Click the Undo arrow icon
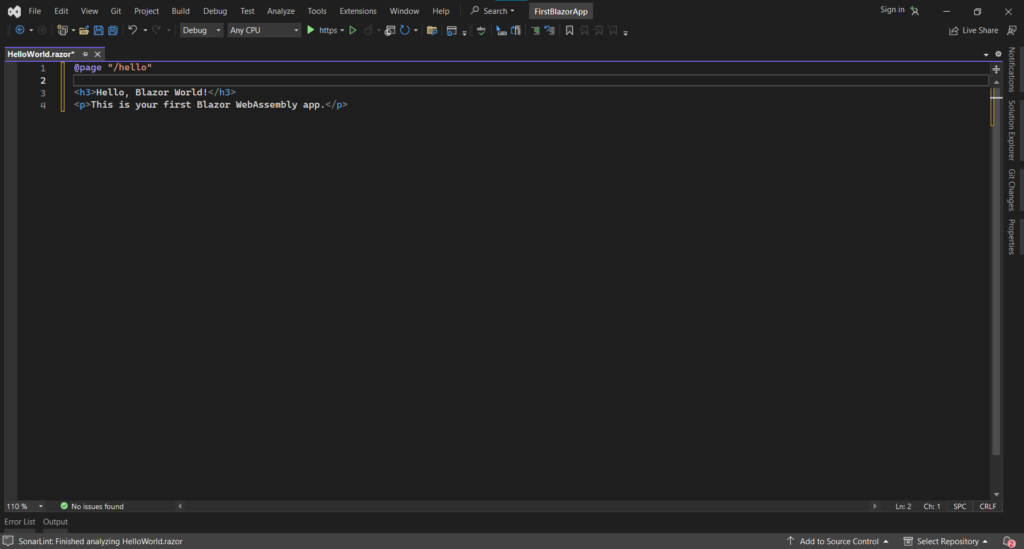1024x549 pixels. (x=132, y=31)
